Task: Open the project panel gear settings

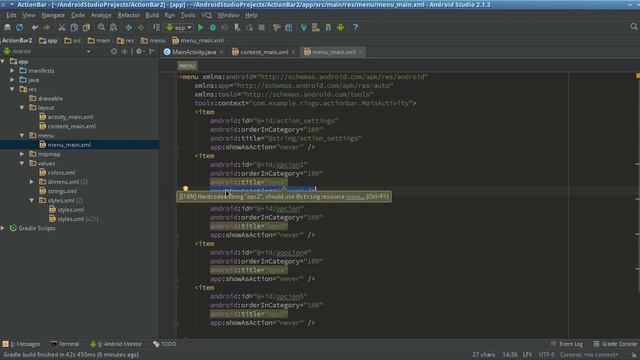Action: [x=139, y=51]
